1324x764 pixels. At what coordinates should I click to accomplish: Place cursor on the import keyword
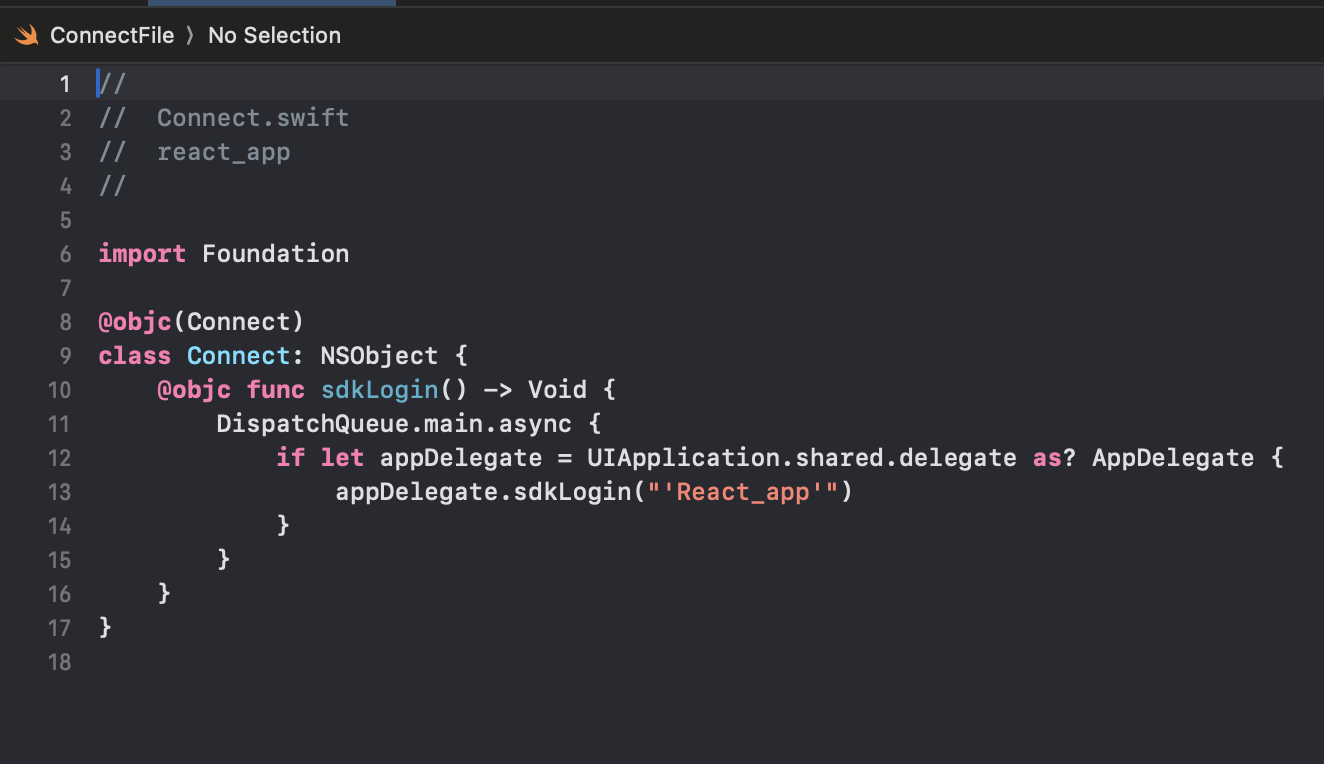(142, 254)
